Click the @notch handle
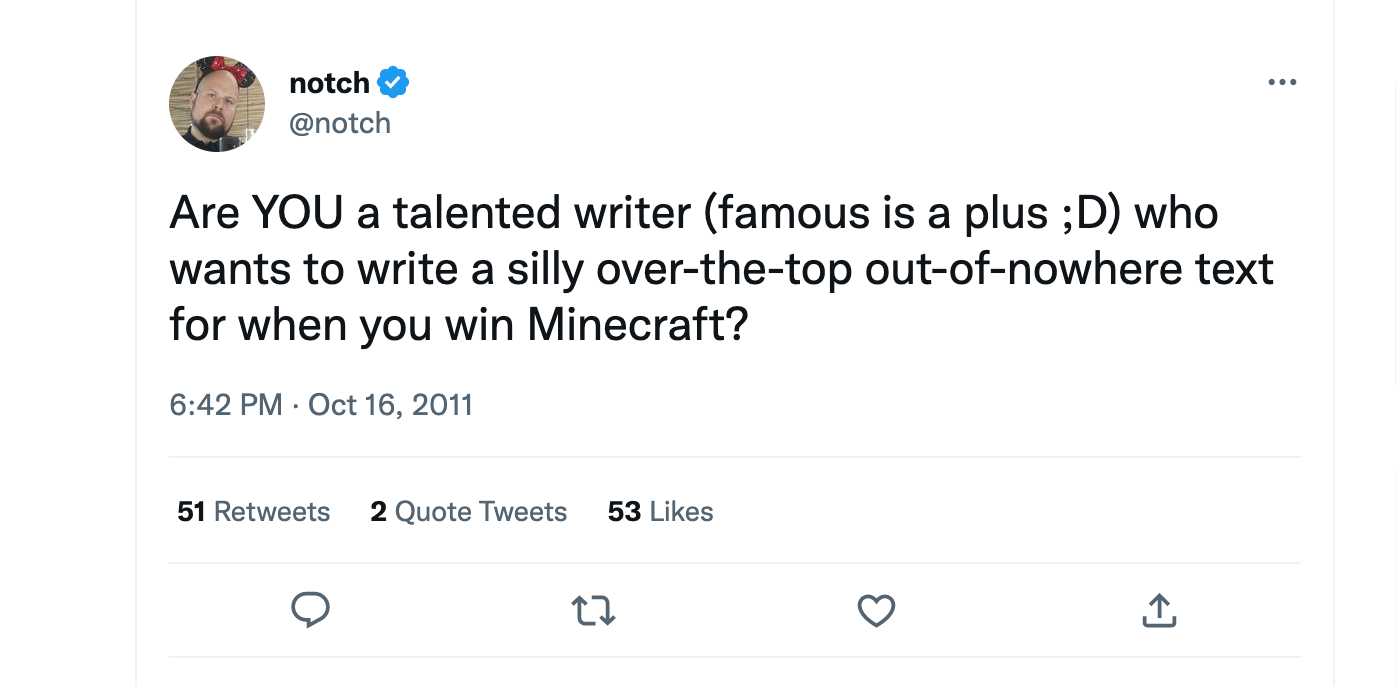Image resolution: width=1396 pixels, height=686 pixels. 341,122
